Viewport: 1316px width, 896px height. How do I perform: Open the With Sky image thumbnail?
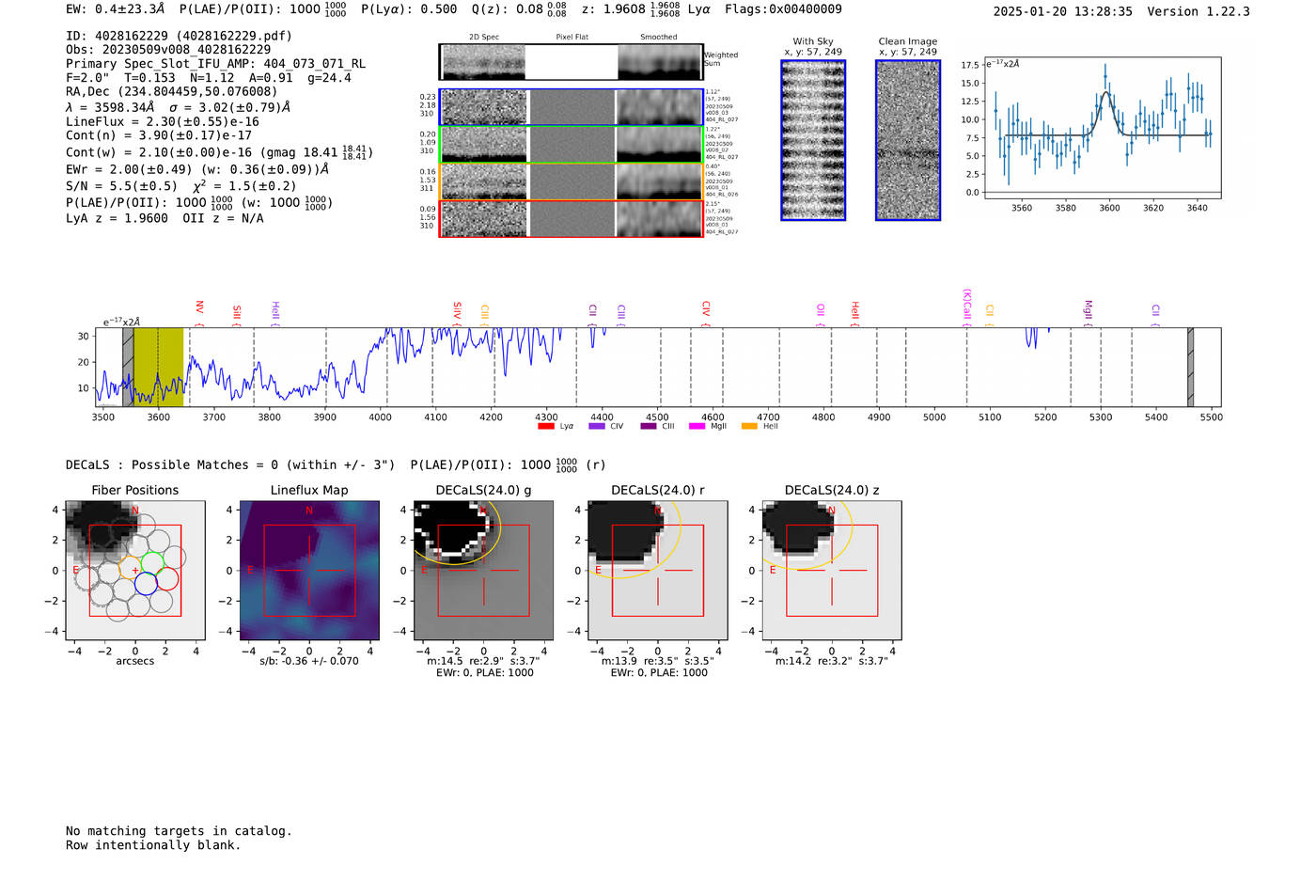pyautogui.click(x=813, y=140)
